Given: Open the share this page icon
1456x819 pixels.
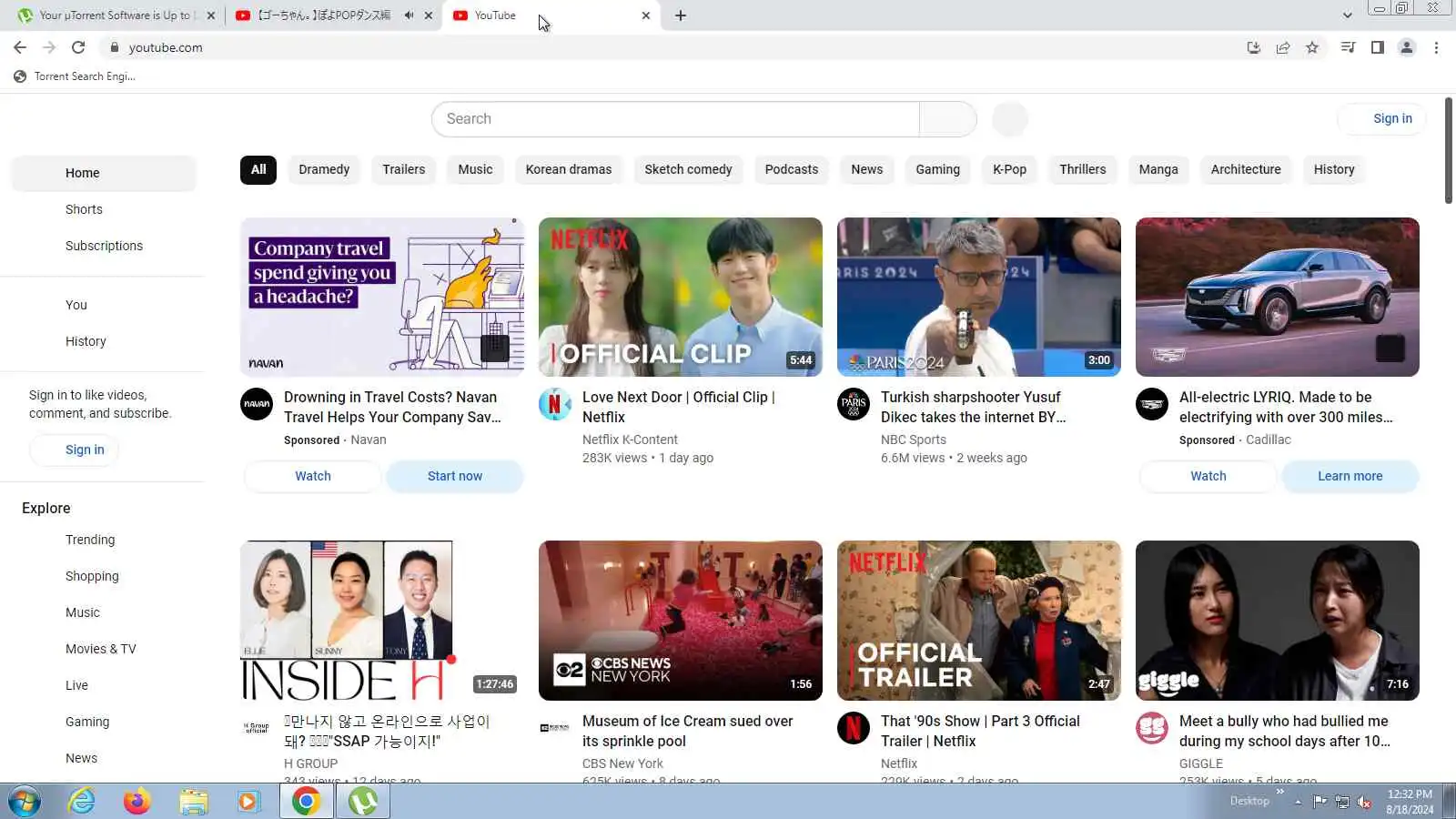Looking at the screenshot, I should tap(1283, 47).
